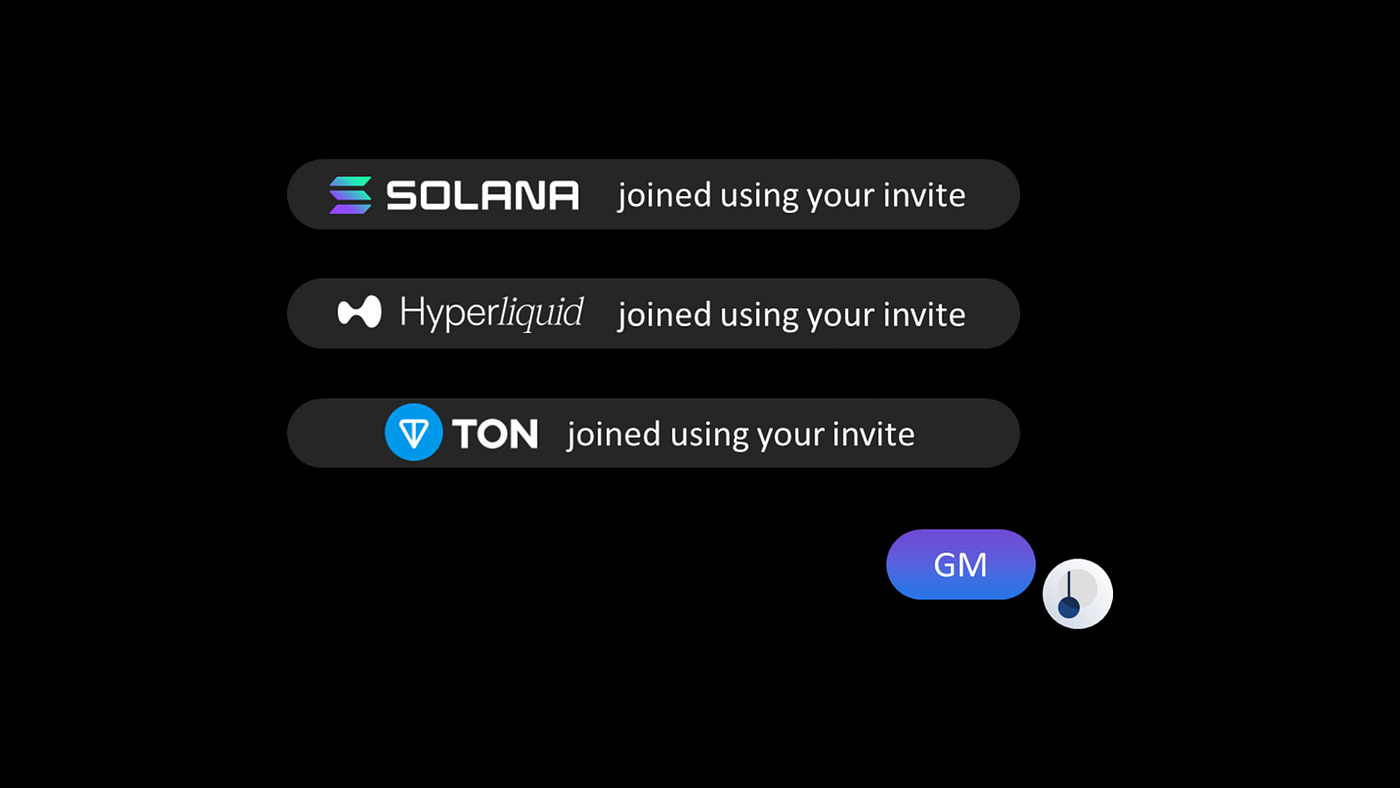Tap the purple GM message bubble
Viewport: 1400px width, 788px height.
click(960, 565)
